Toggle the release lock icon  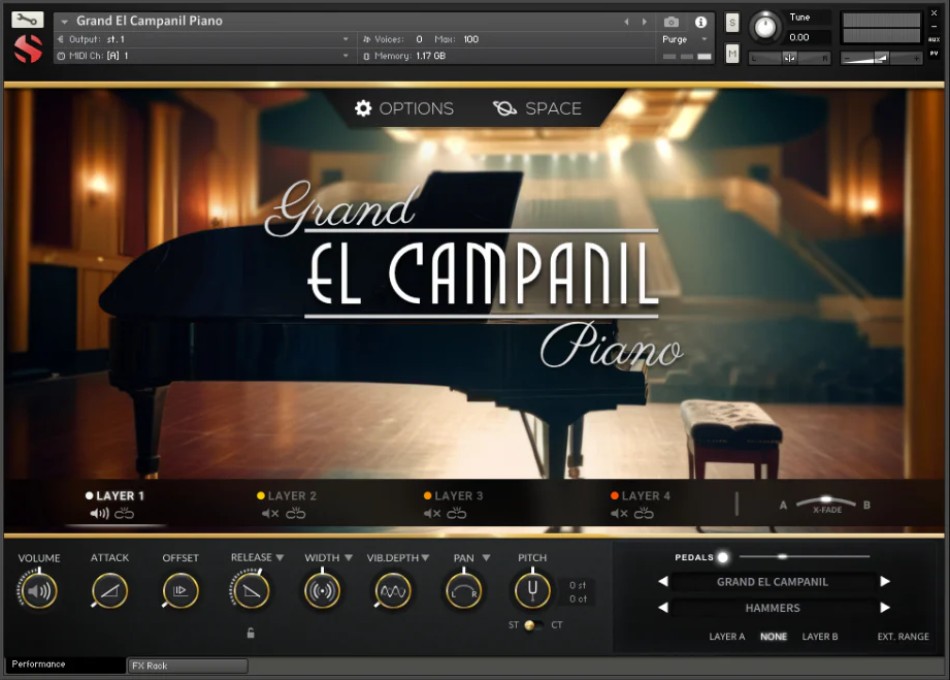click(x=250, y=633)
